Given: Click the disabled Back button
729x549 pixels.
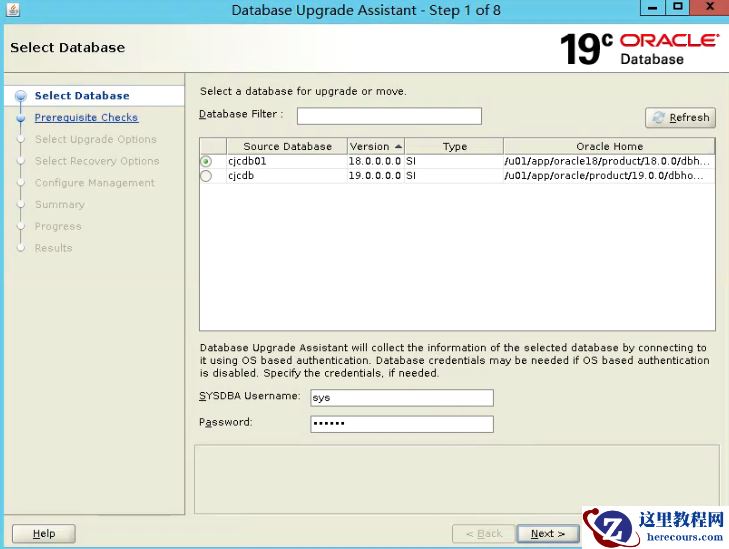Looking at the screenshot, I should (484, 534).
